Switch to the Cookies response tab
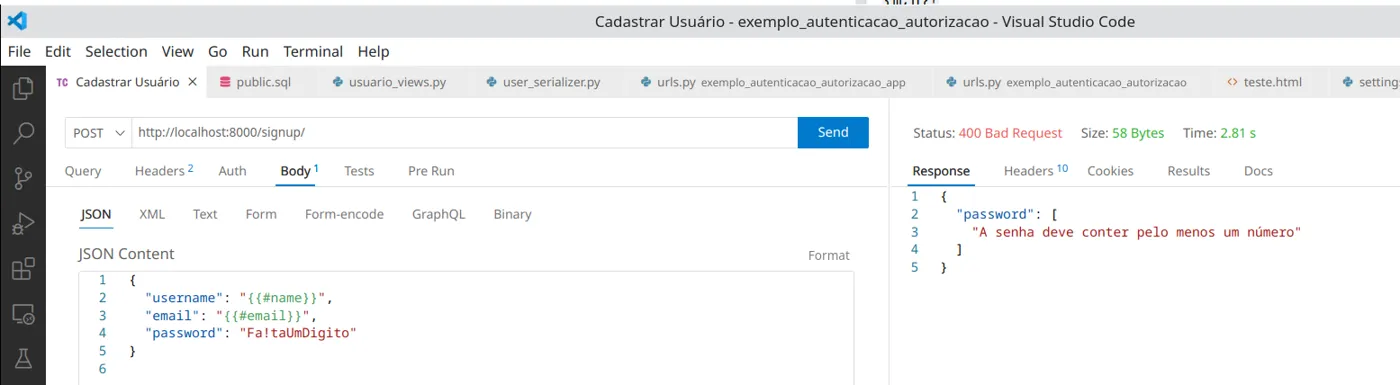The width and height of the screenshot is (1400, 385). (x=1110, y=171)
